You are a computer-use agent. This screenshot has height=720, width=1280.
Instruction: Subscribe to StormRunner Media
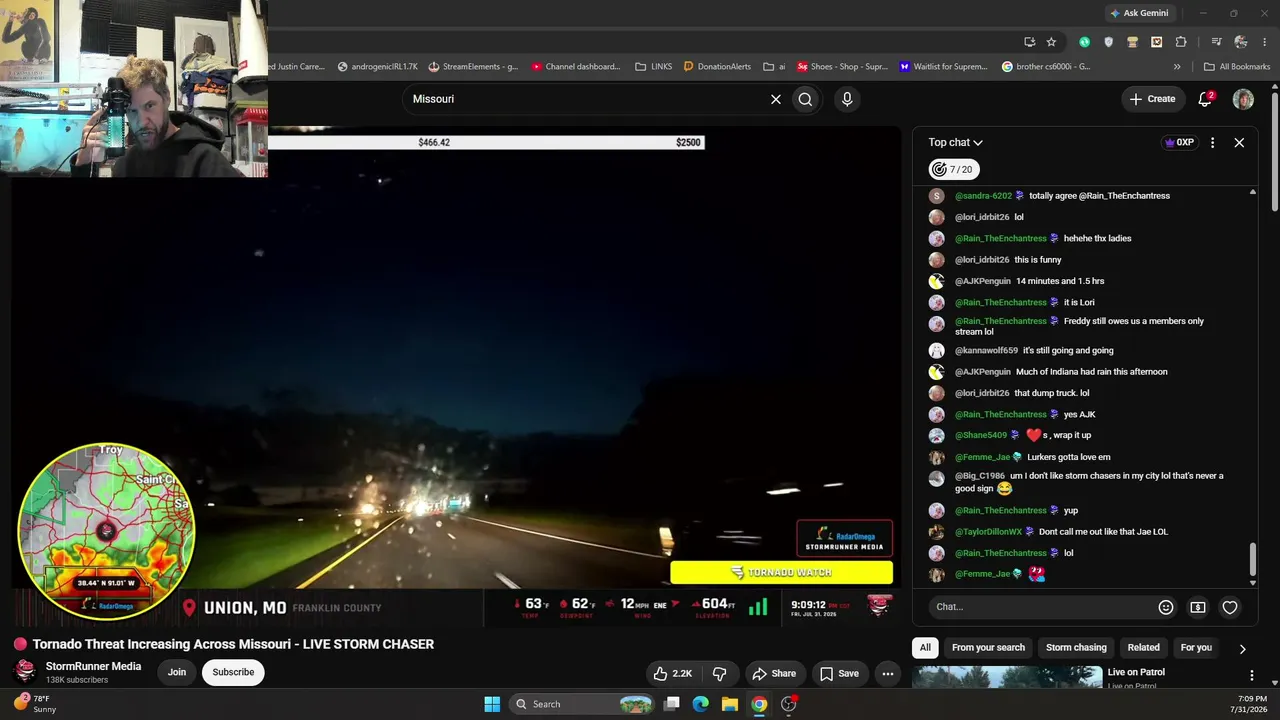(x=233, y=673)
